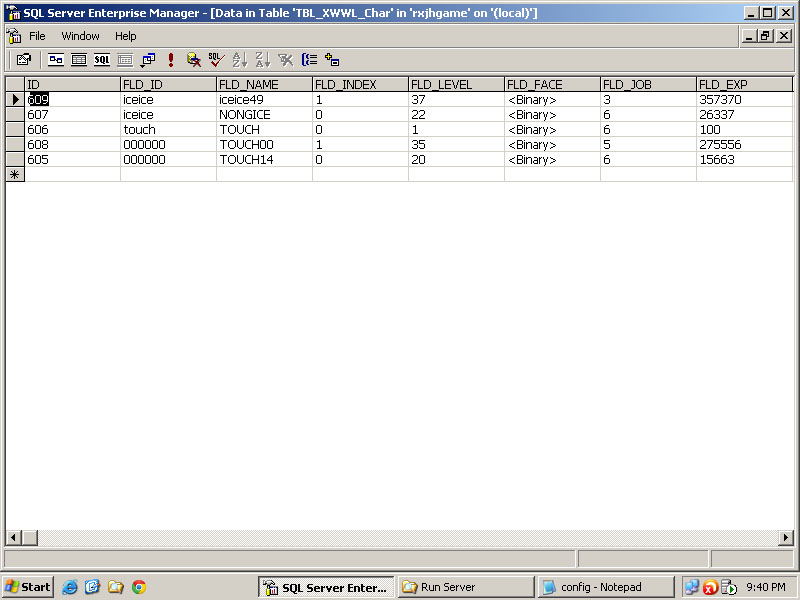Click the ID cell 606
Image resolution: width=800 pixels, height=600 pixels.
pos(72,130)
